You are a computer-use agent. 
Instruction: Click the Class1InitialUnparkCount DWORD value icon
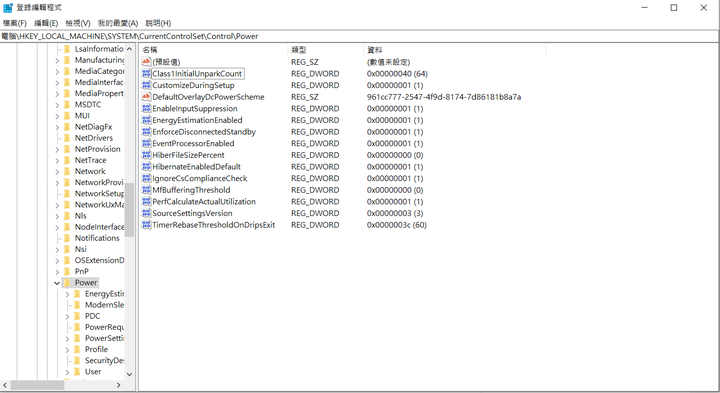pyautogui.click(x=146, y=73)
